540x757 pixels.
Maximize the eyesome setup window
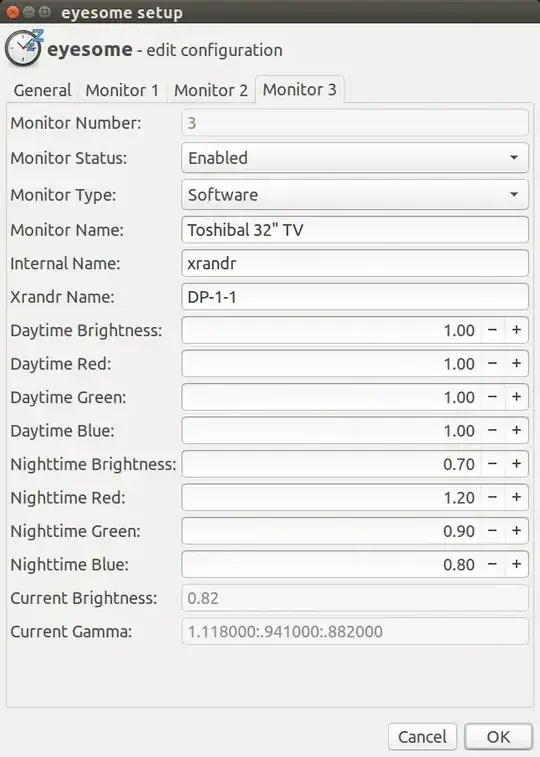pos(45,12)
